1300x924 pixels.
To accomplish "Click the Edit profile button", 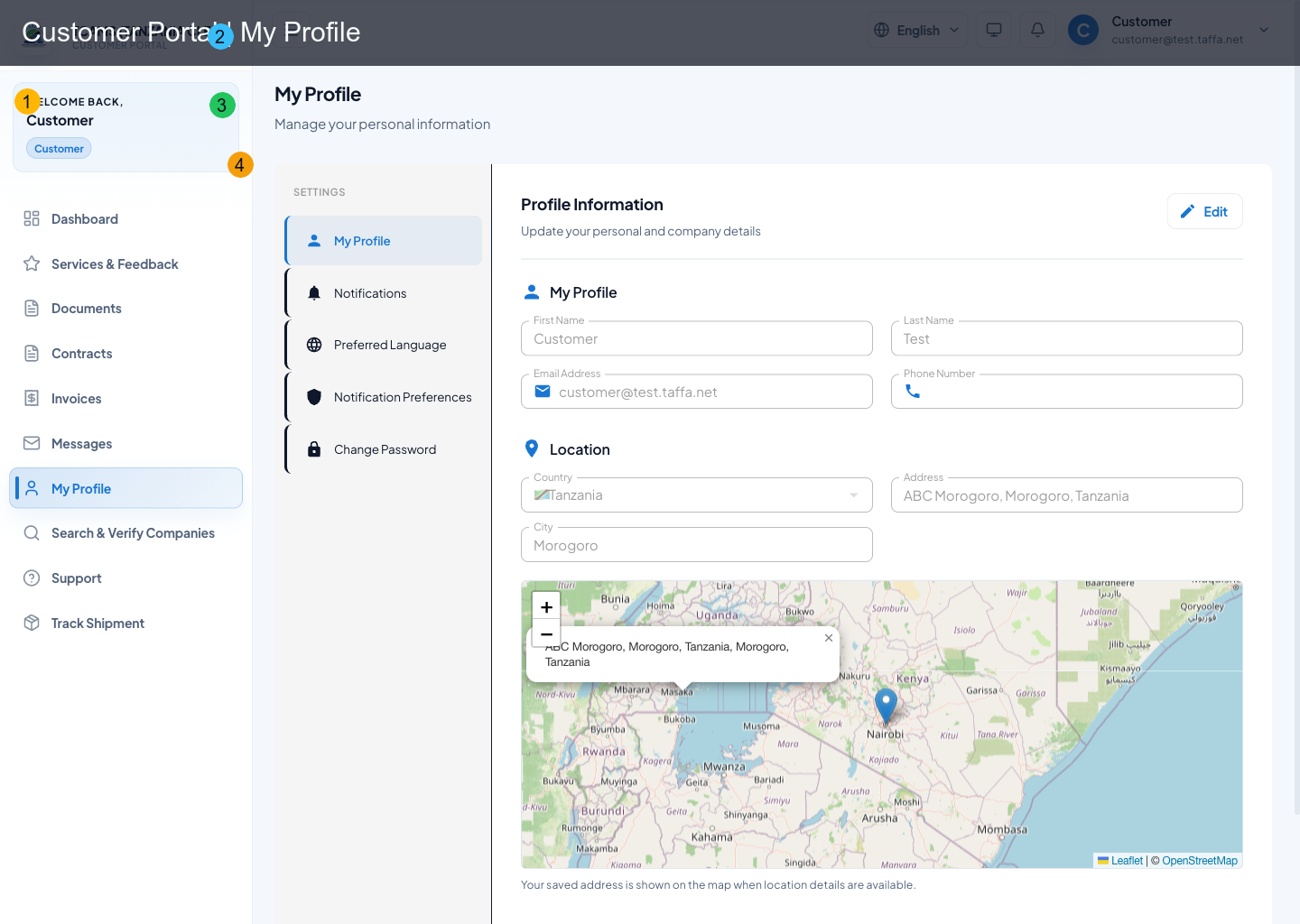I will pos(1204,211).
